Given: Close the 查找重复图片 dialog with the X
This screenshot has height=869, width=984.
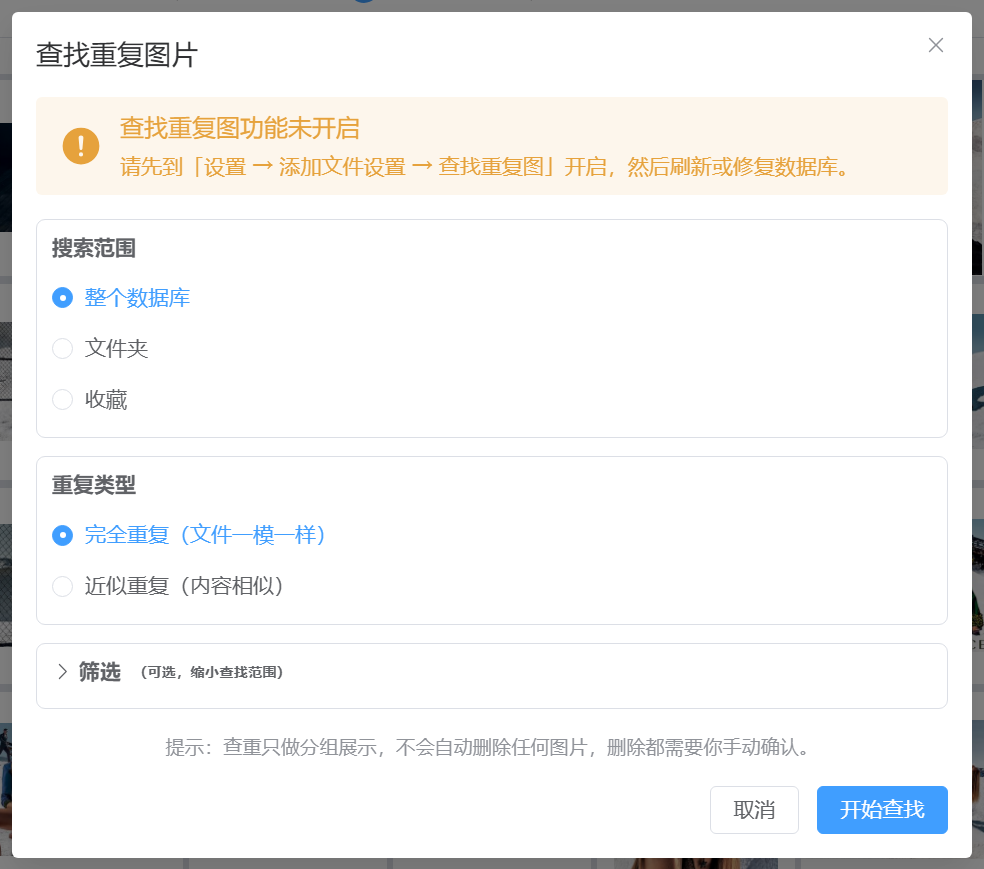Looking at the screenshot, I should pyautogui.click(x=936, y=45).
